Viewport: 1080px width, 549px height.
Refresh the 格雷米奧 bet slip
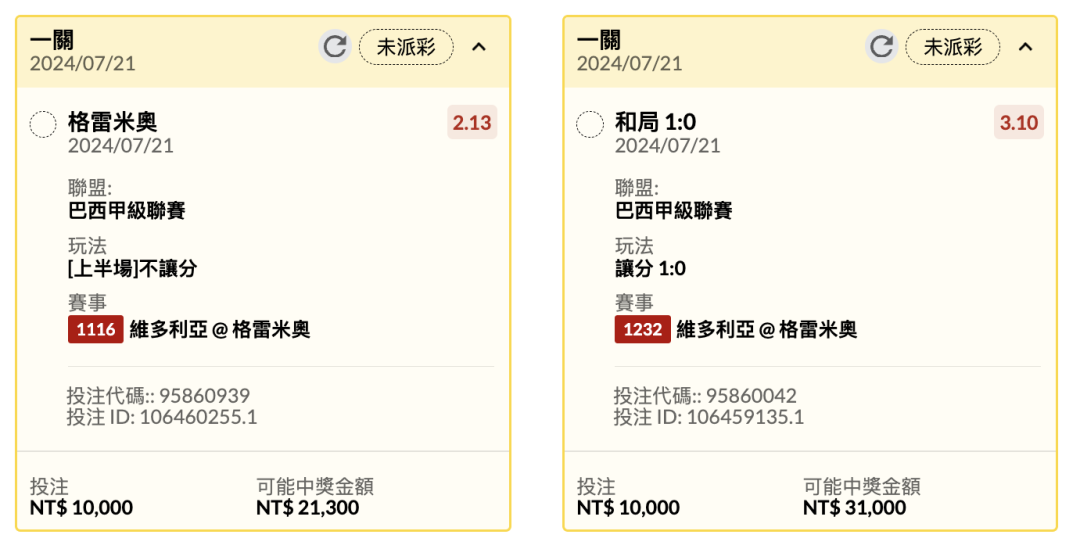coord(335,46)
